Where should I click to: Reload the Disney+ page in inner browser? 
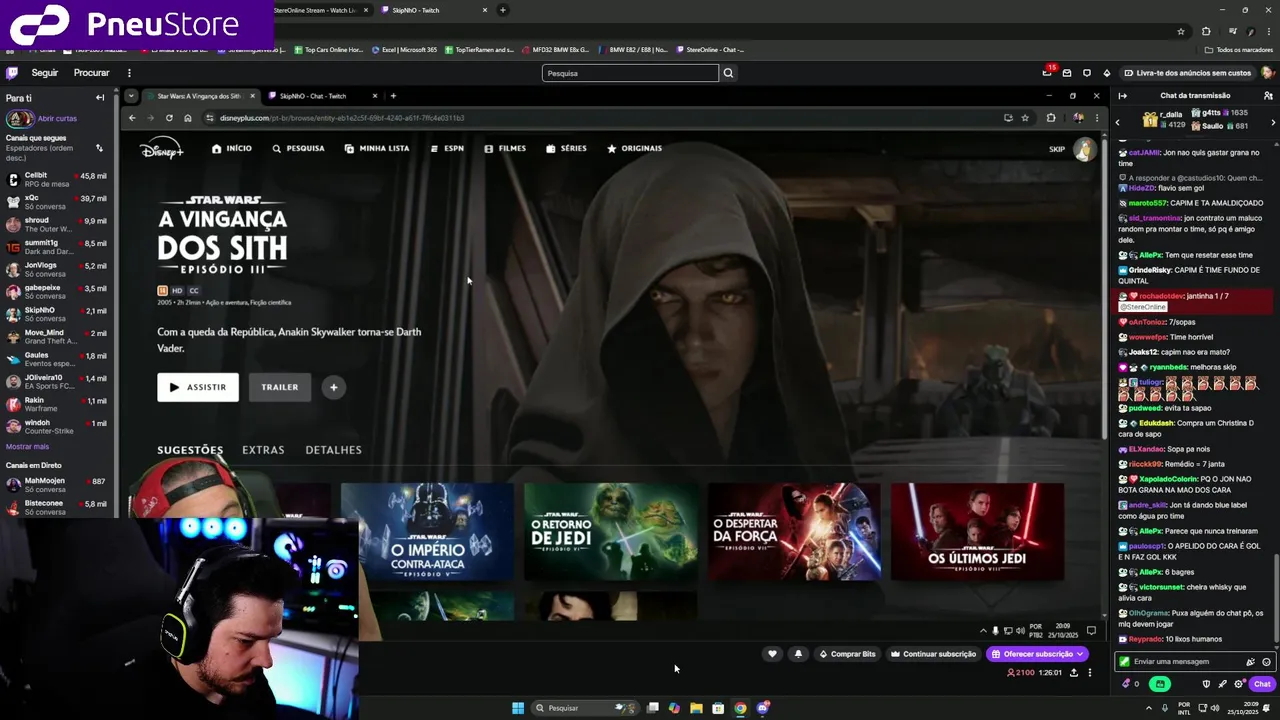(x=169, y=118)
